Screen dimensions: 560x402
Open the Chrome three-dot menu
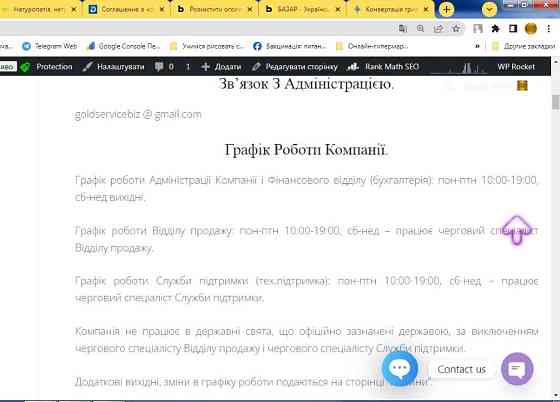pyautogui.click(x=549, y=29)
